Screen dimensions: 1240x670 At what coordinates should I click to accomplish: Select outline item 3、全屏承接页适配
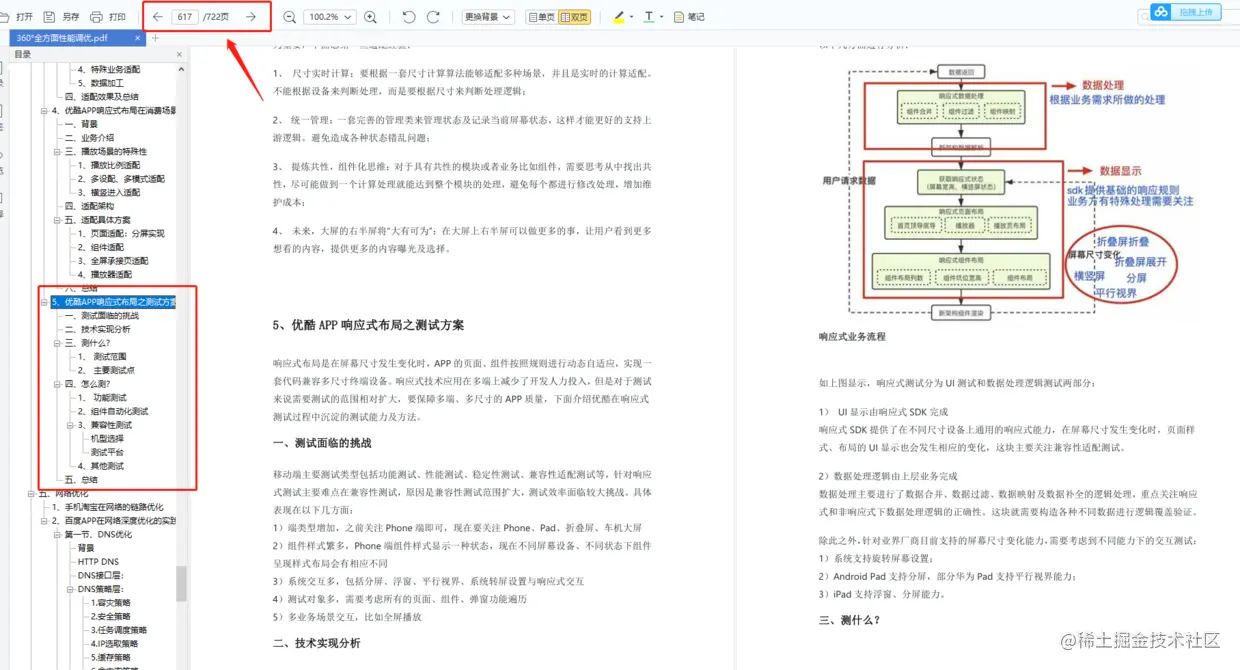click(x=114, y=261)
